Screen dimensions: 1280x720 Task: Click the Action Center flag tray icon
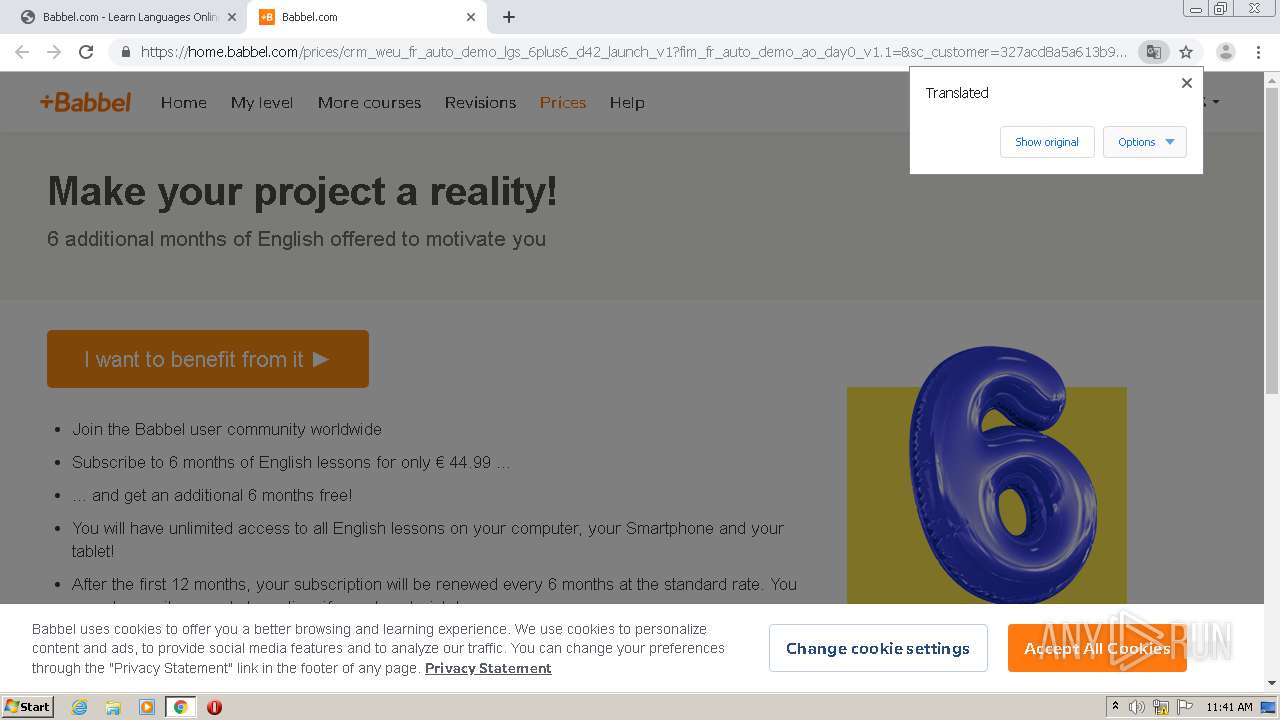(x=1184, y=707)
